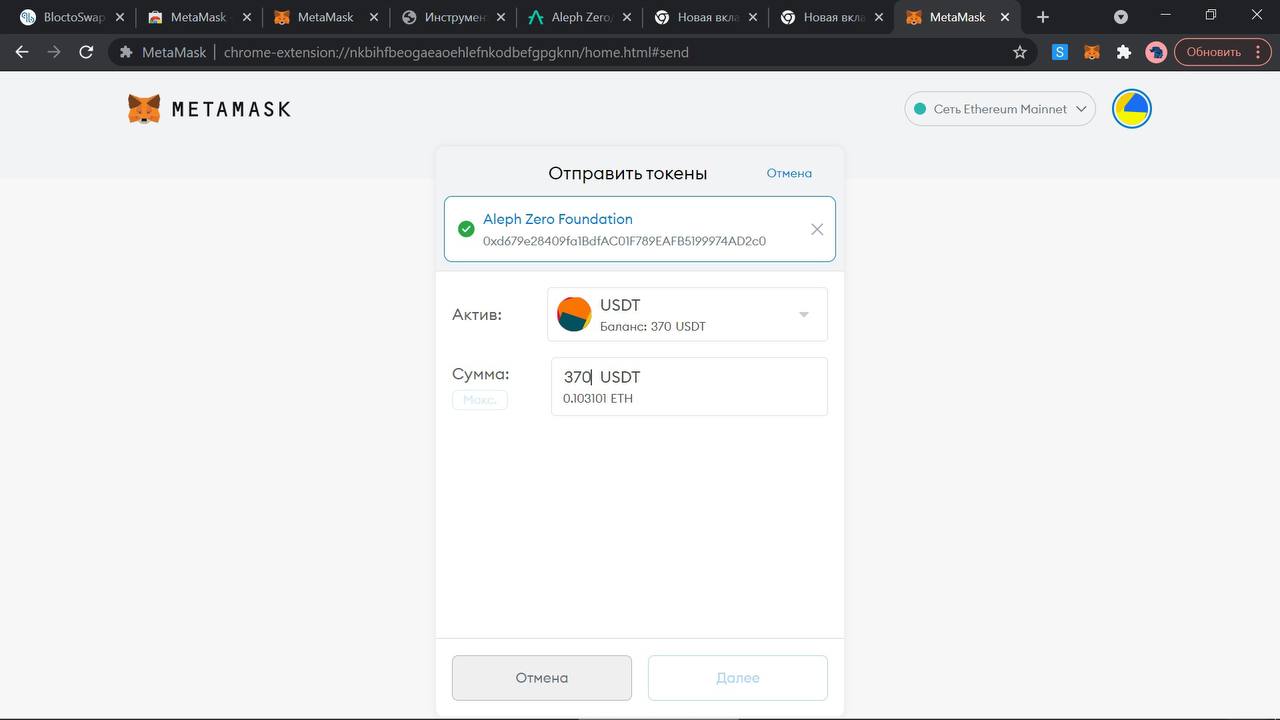Click the USDT token icon
Image resolution: width=1280 pixels, height=720 pixels.
574,314
